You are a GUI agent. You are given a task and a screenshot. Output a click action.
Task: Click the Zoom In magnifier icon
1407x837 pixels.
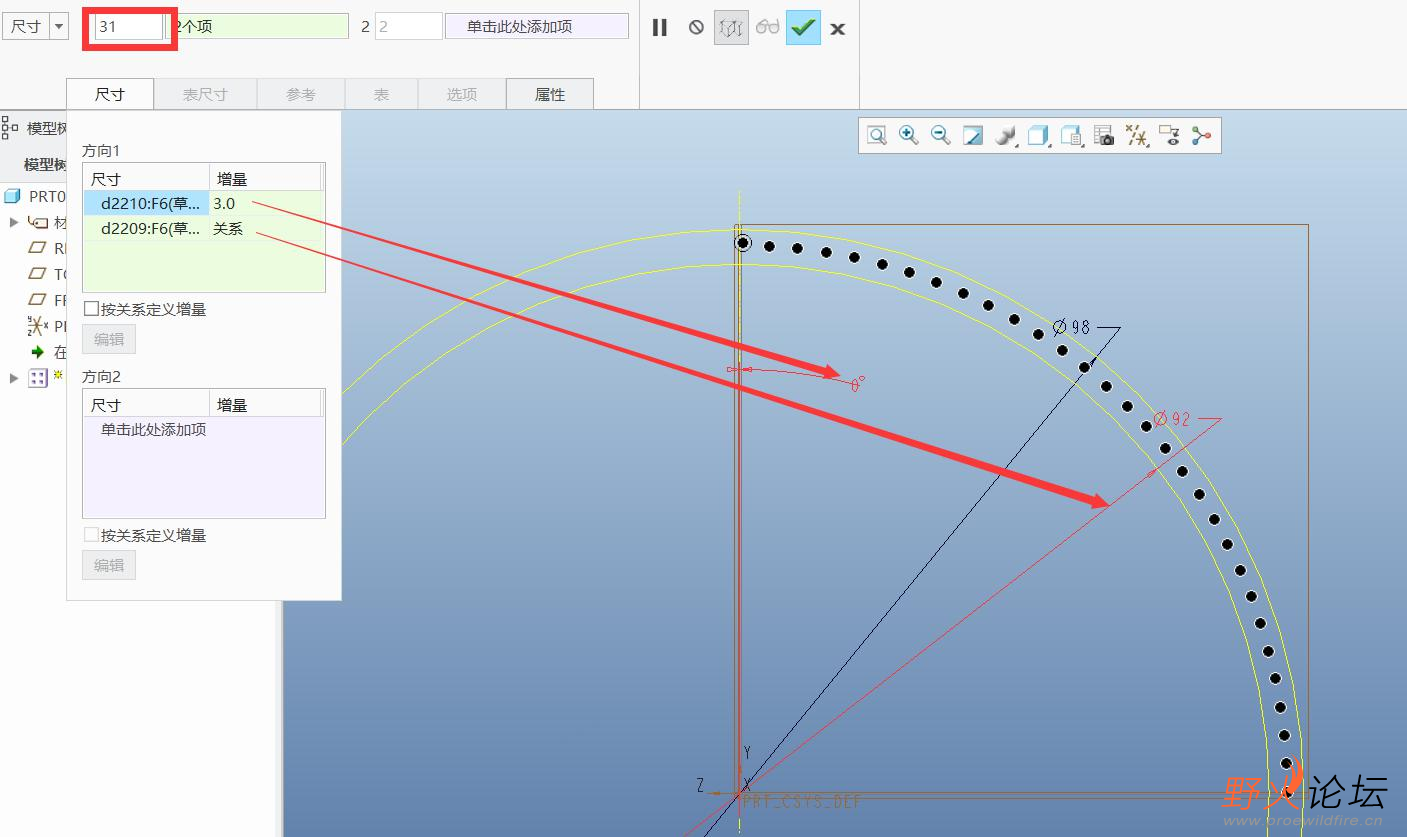click(x=909, y=135)
